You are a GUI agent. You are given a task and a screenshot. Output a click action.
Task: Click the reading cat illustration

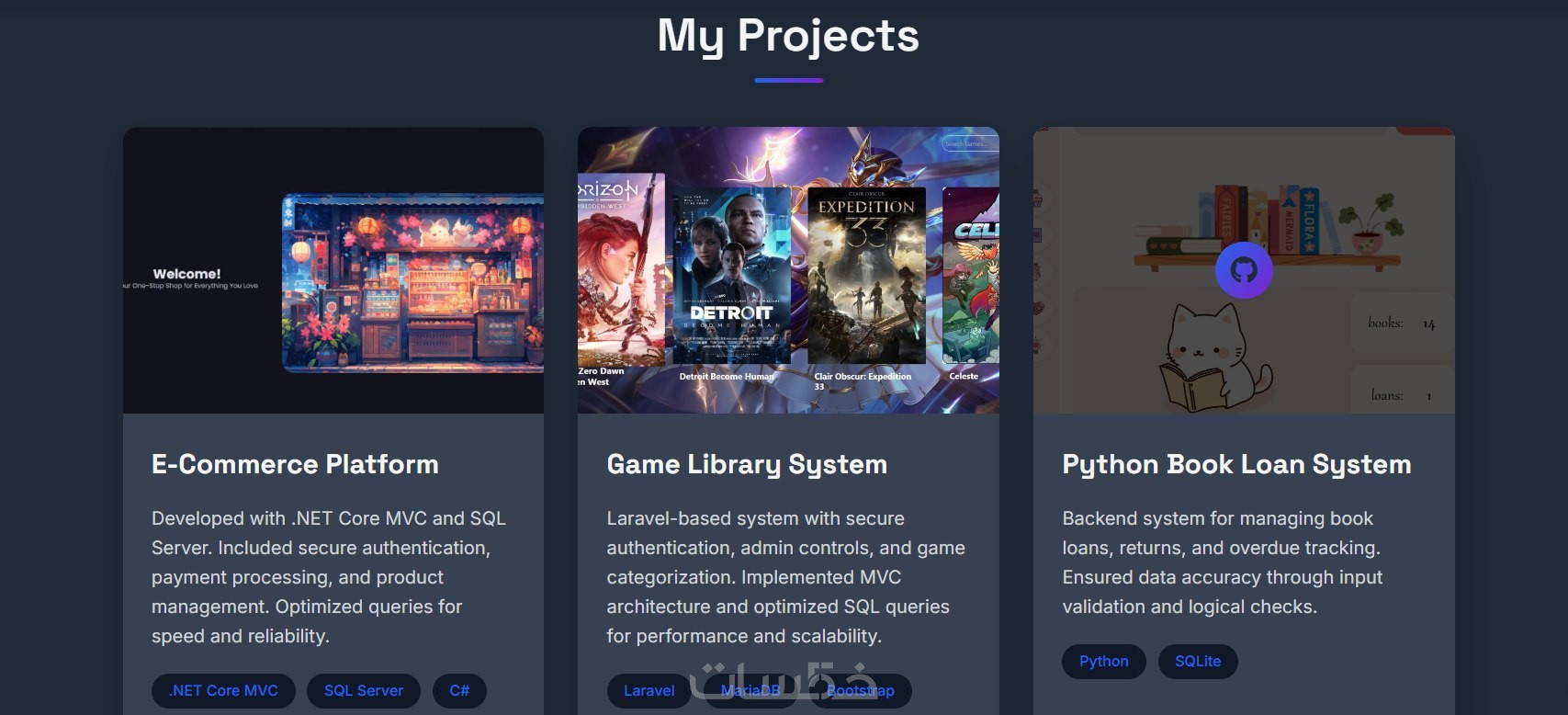1214,358
